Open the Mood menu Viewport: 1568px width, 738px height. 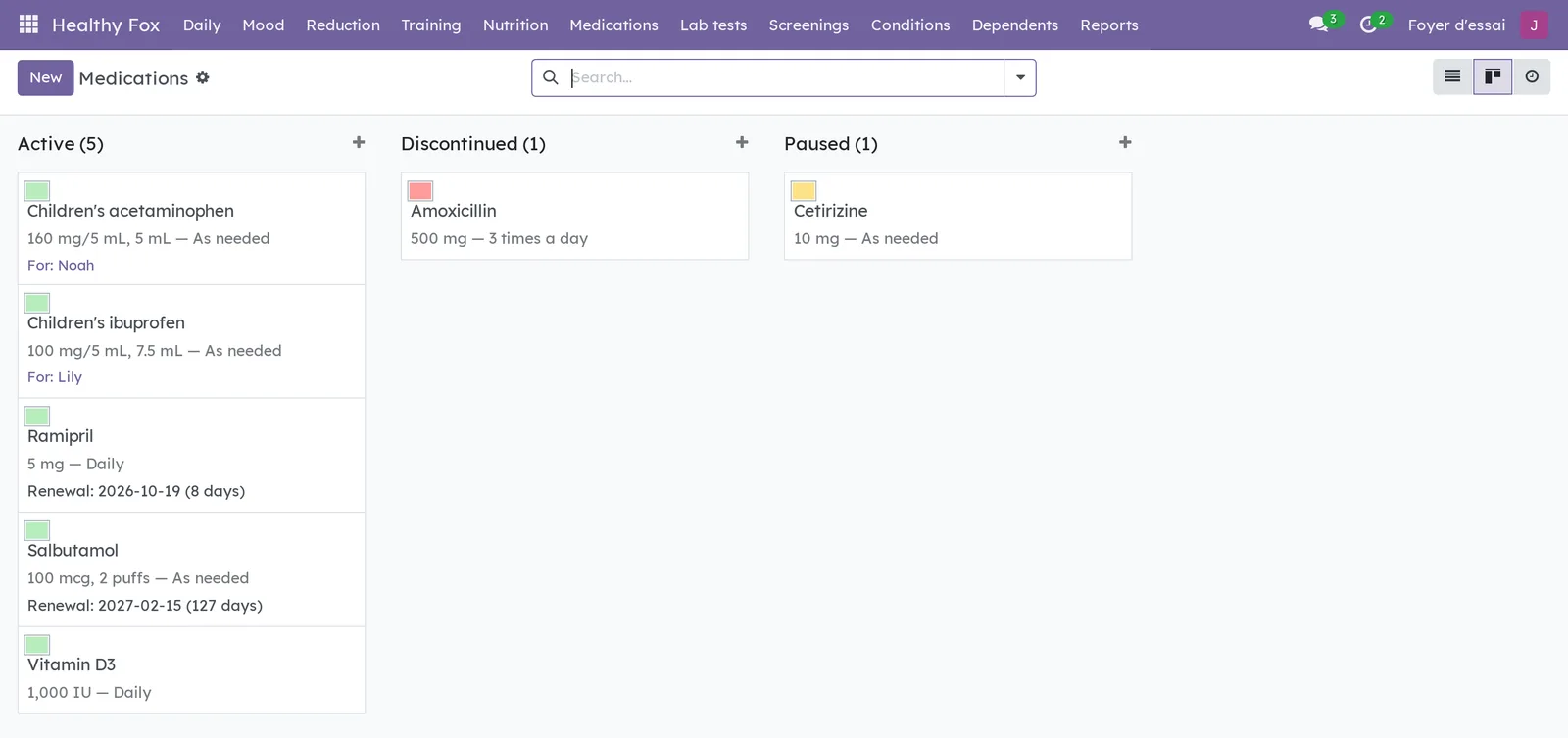[264, 25]
